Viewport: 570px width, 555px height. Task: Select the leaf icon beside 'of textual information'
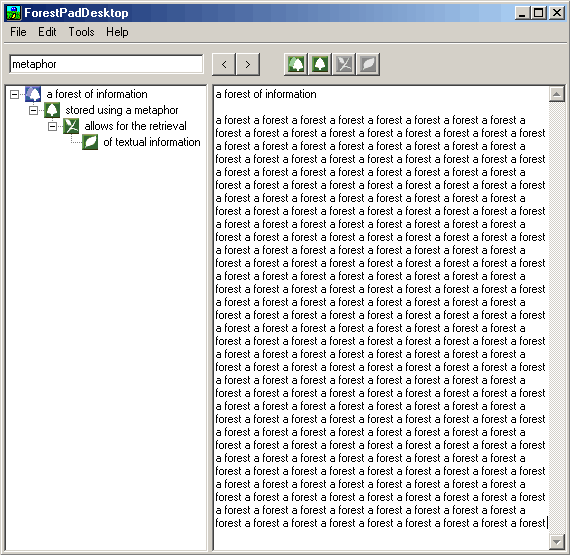90,142
